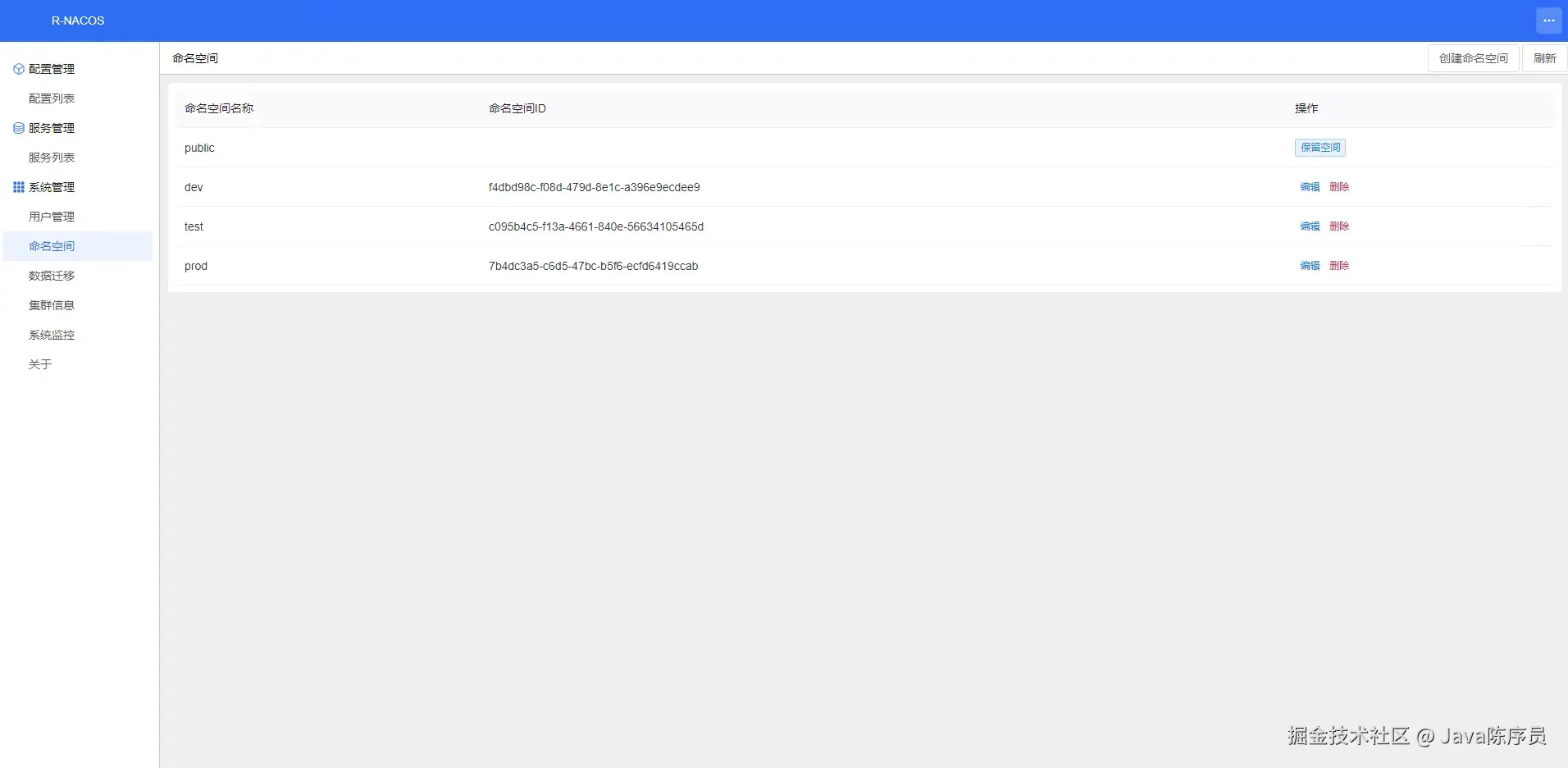1568x768 pixels.
Task: Click the 操作 column header
Action: [1306, 108]
